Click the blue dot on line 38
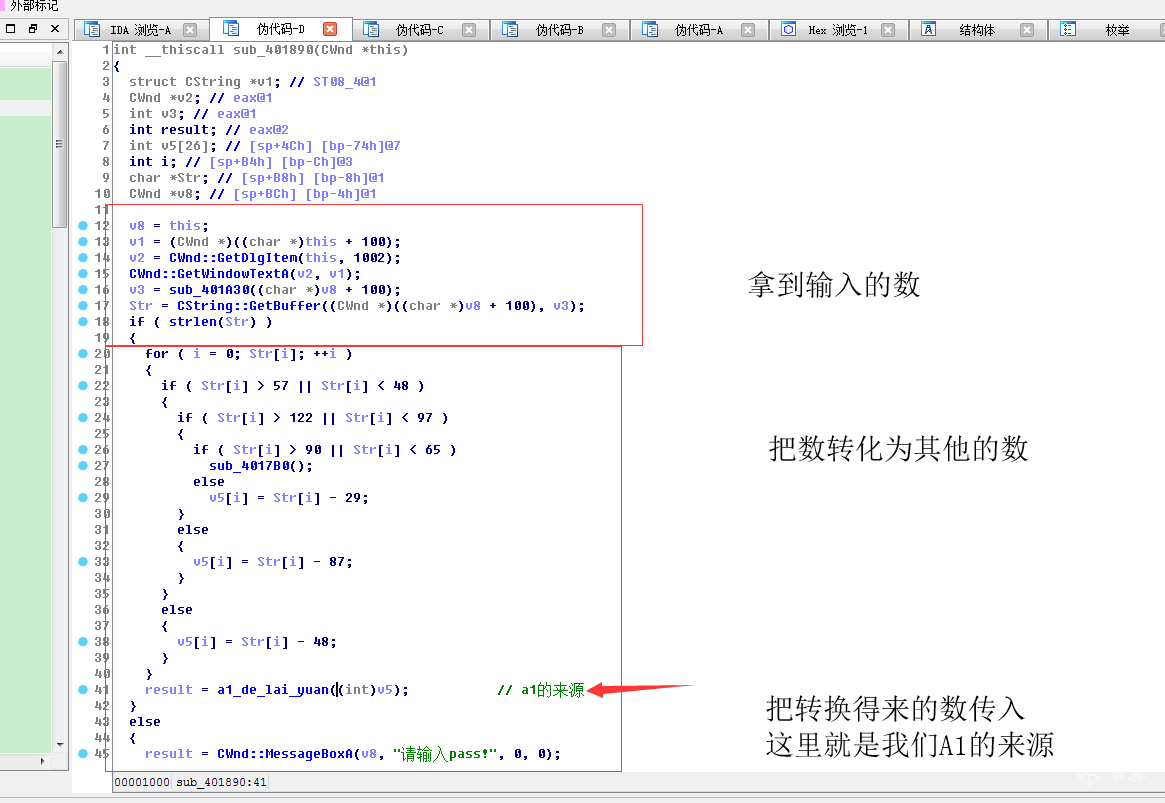 coord(83,641)
